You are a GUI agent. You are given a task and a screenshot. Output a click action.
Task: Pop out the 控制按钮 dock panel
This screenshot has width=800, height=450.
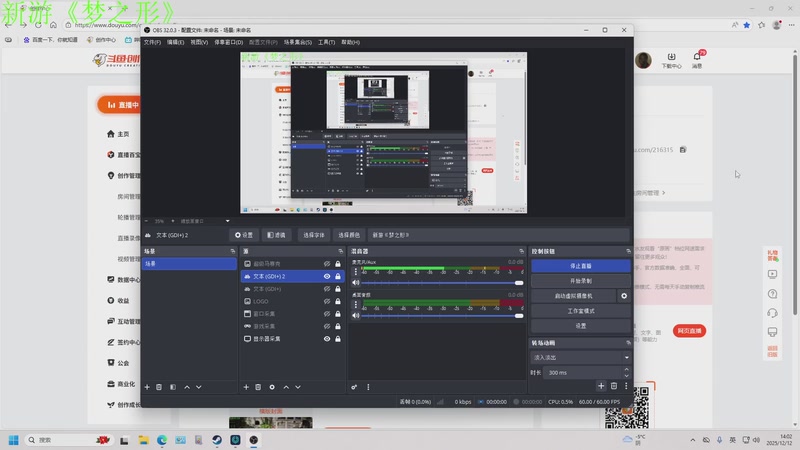(628, 251)
